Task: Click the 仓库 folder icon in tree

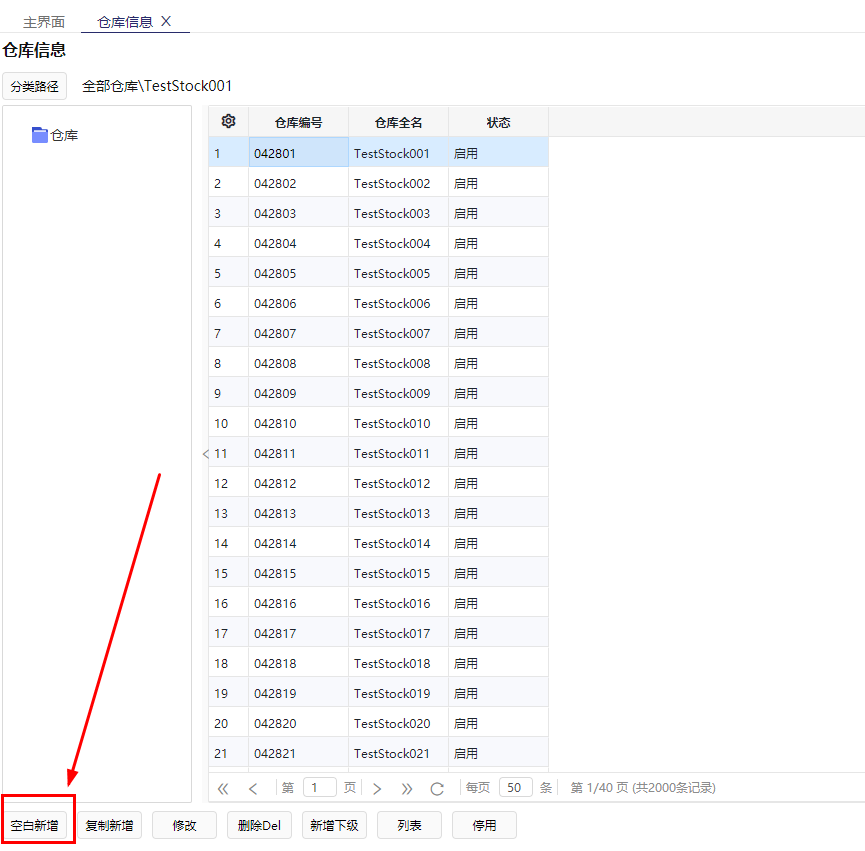Action: pos(40,135)
